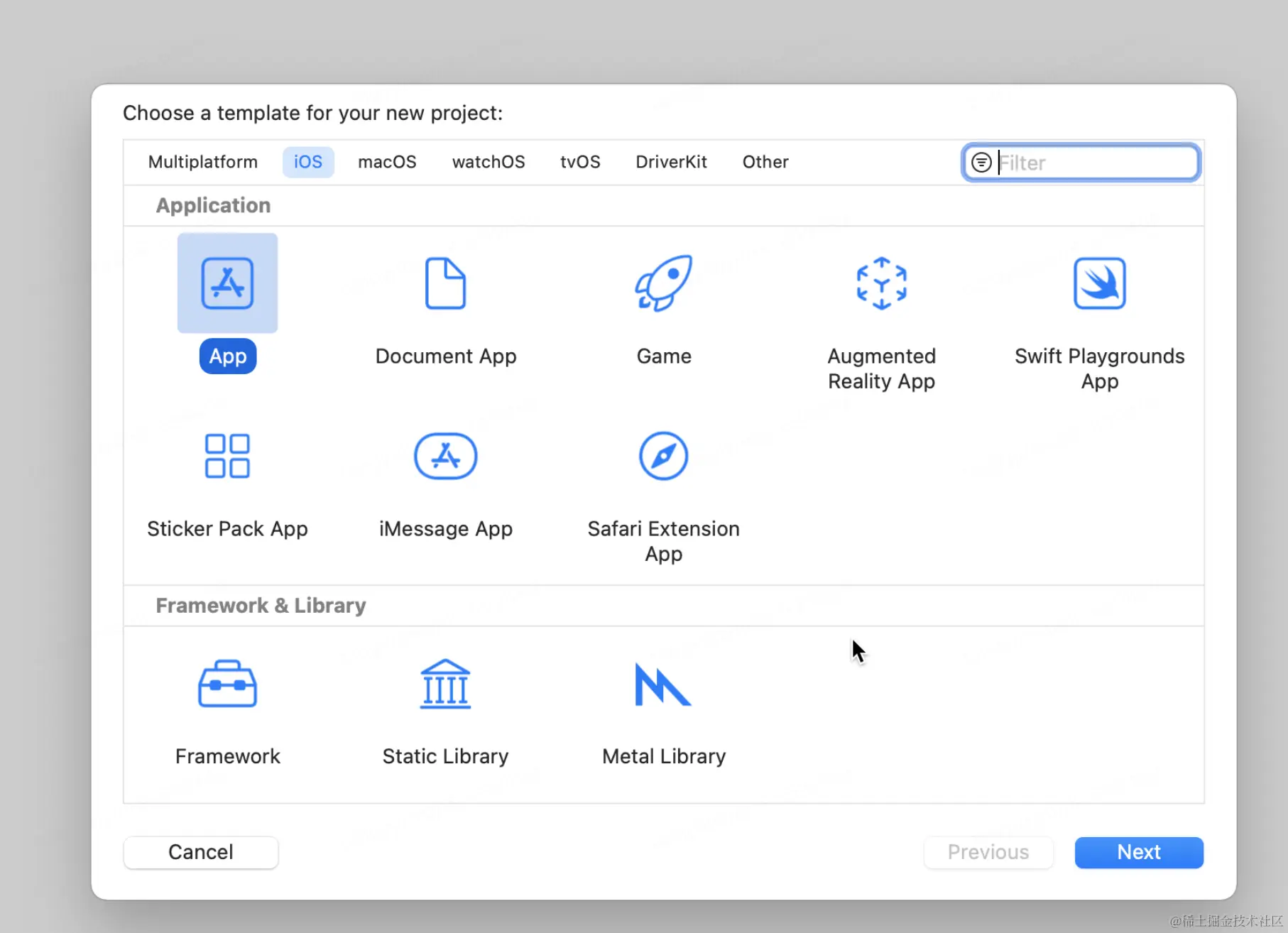The height and width of the screenshot is (933, 1288).
Task: Click the Next button
Action: pos(1139,852)
